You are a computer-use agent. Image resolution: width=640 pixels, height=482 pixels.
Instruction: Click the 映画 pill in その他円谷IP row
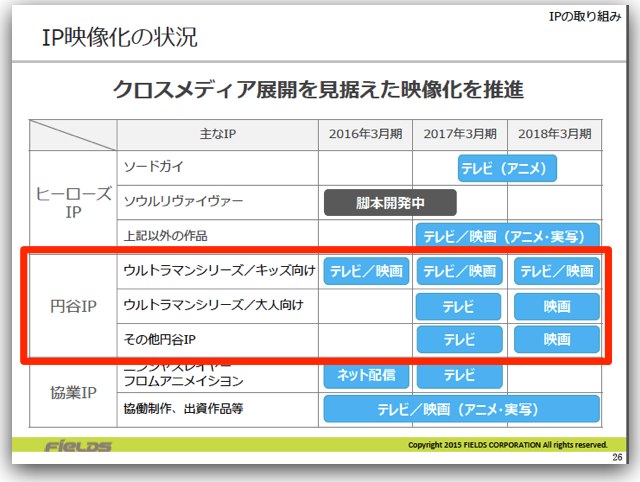coord(557,339)
